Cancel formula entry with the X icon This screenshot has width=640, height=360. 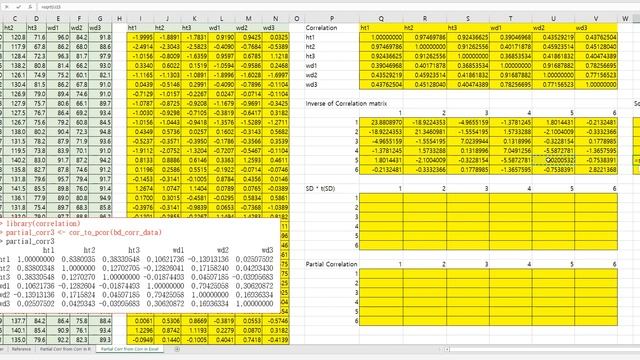click(7, 7)
